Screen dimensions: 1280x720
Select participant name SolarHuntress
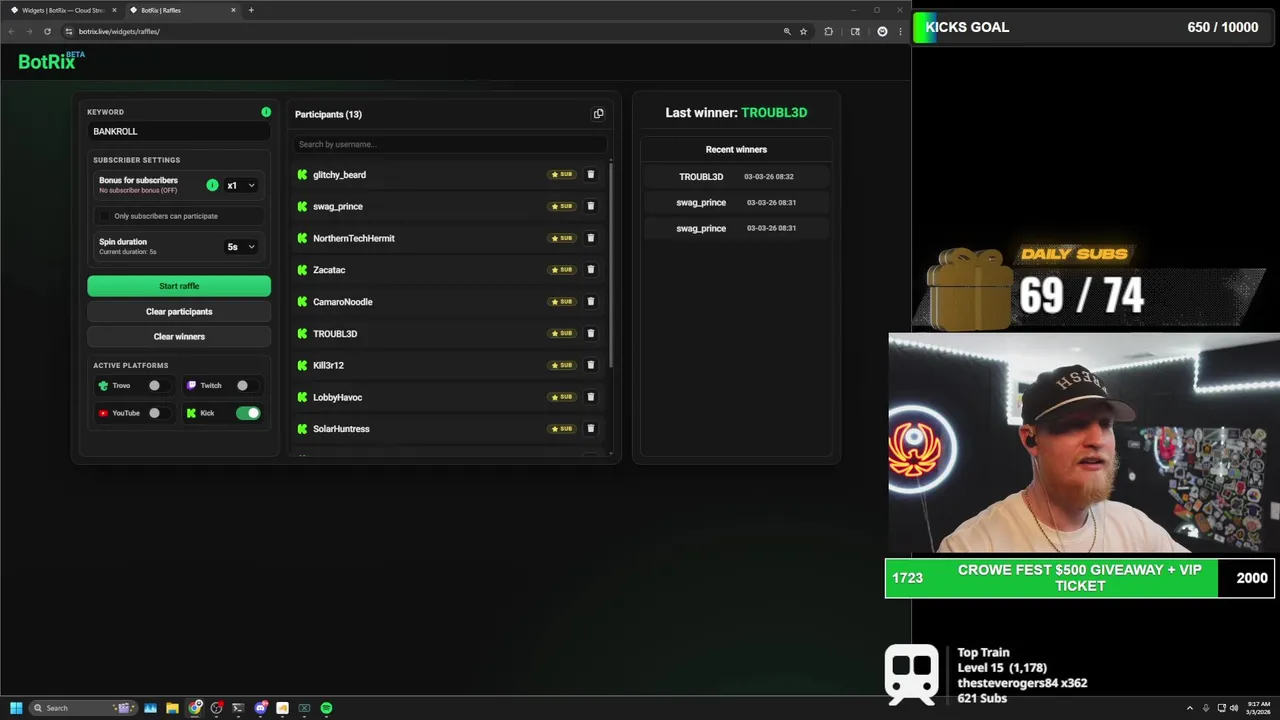pyautogui.click(x=341, y=429)
